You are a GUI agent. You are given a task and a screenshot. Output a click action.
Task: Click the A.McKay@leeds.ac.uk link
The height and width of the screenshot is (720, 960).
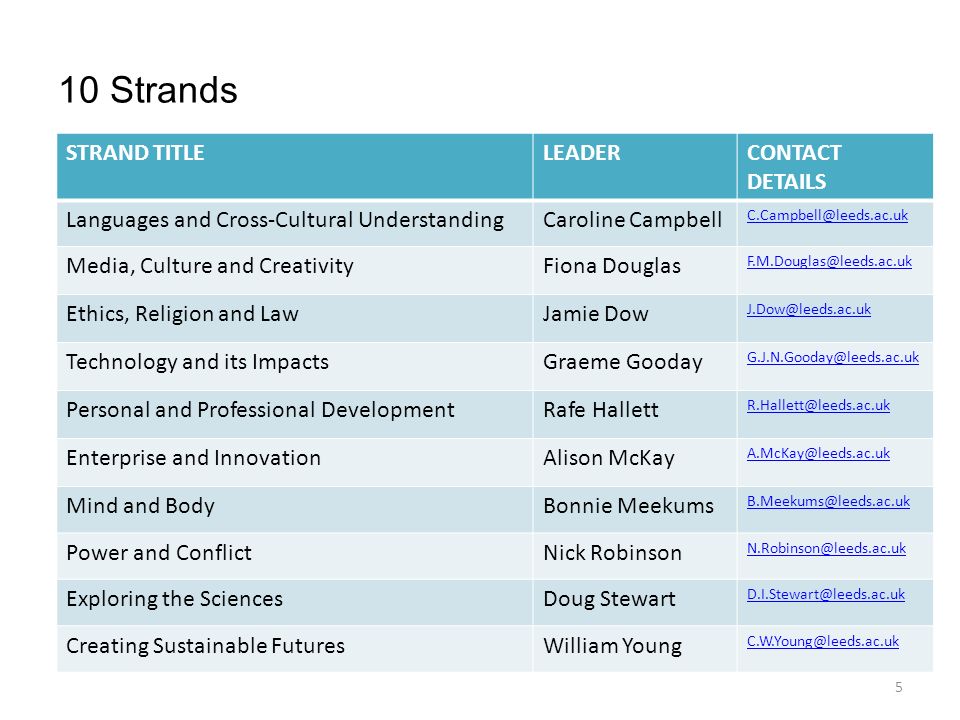[x=818, y=453]
